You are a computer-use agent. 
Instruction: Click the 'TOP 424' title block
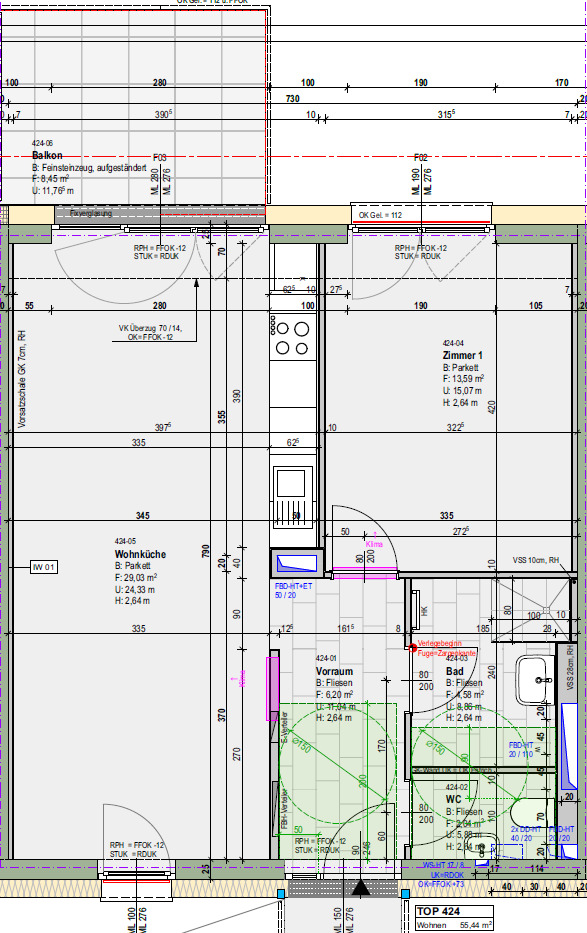click(x=438, y=912)
